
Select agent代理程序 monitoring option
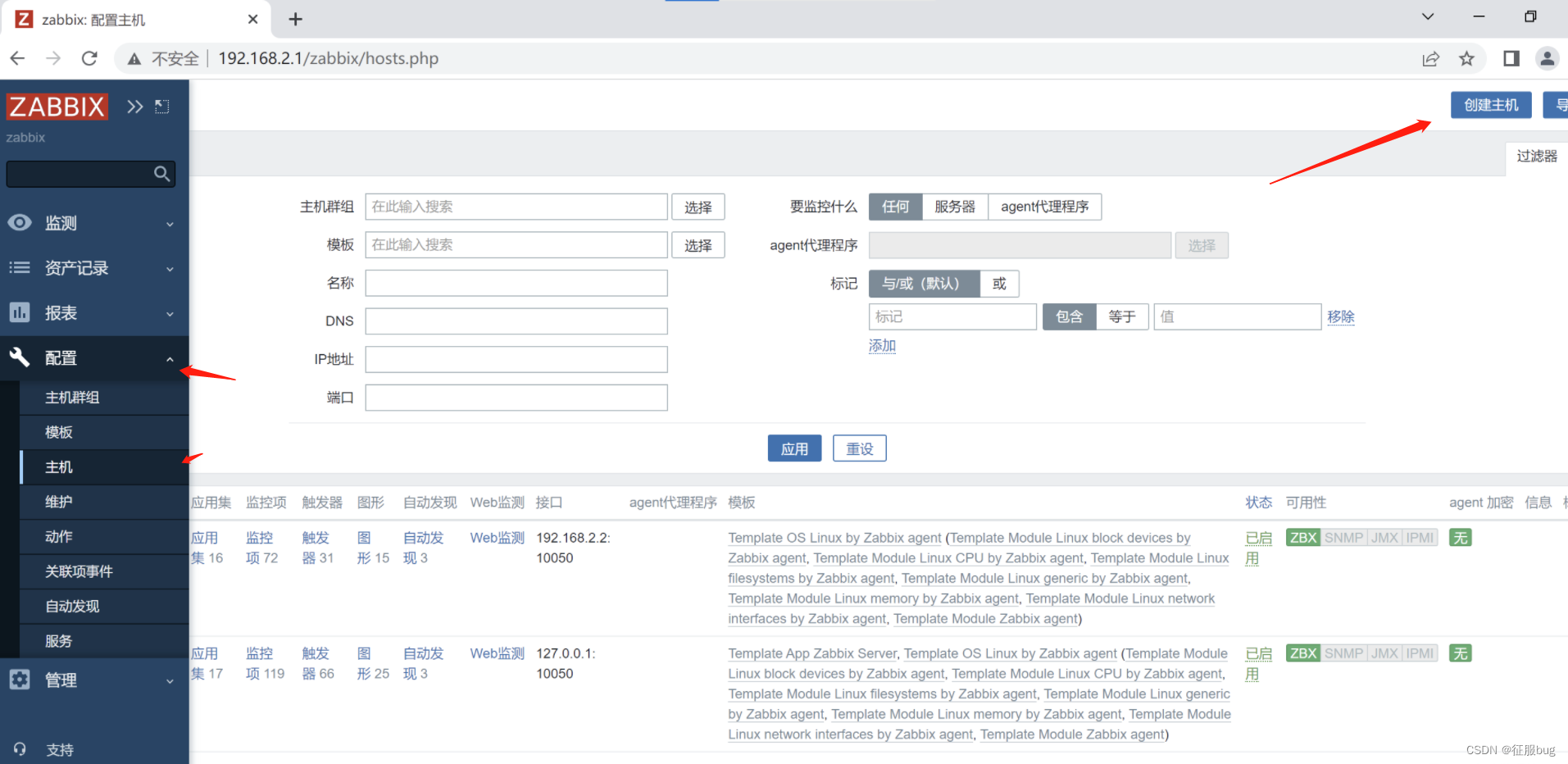pos(1044,207)
